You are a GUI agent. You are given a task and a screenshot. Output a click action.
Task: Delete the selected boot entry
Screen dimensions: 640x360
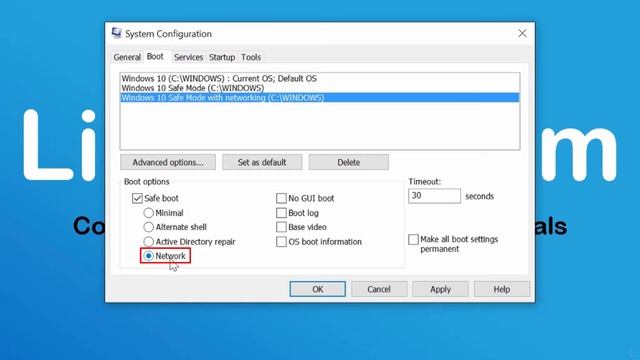349,162
